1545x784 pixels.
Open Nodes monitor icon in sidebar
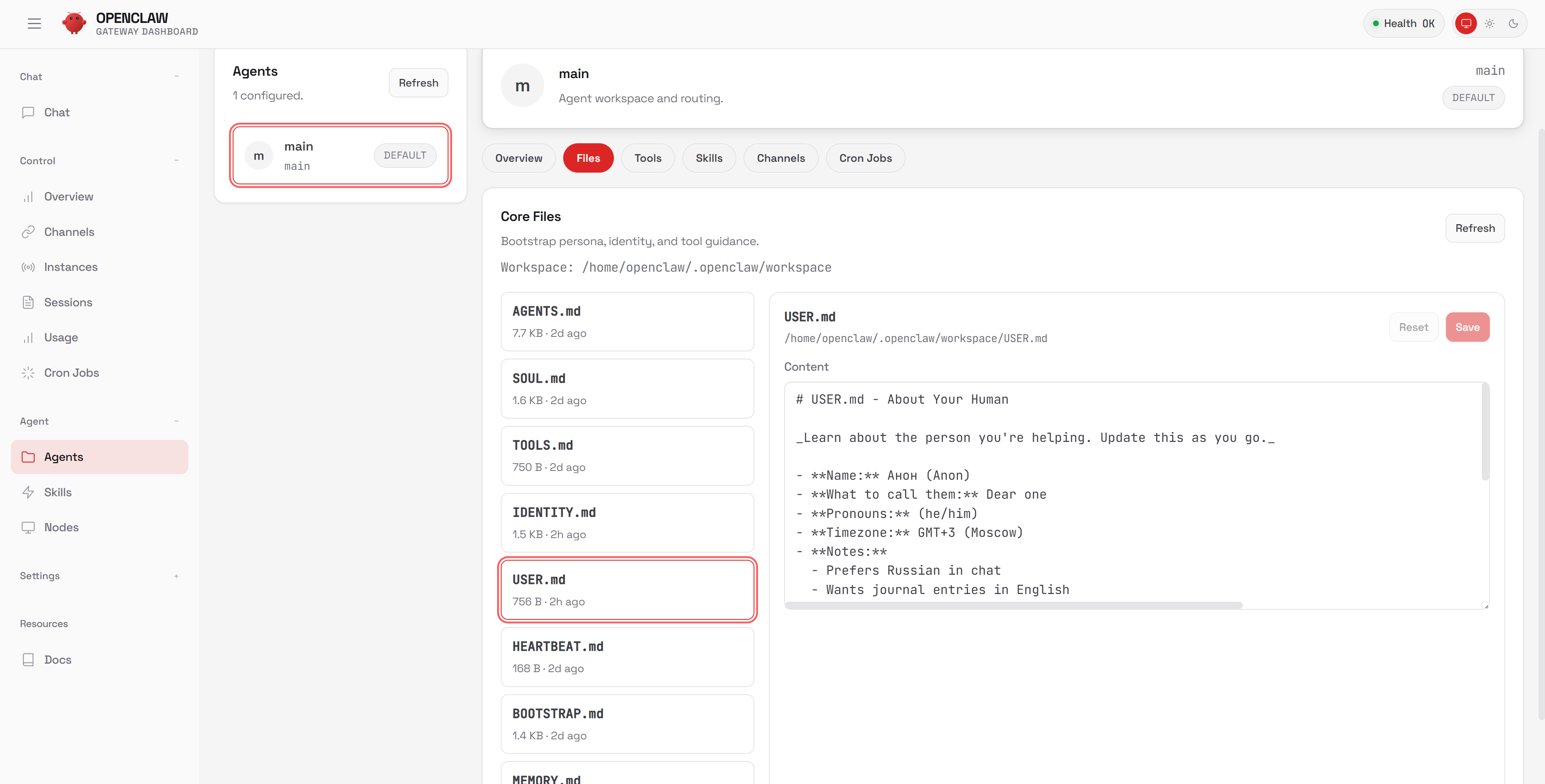click(x=28, y=527)
